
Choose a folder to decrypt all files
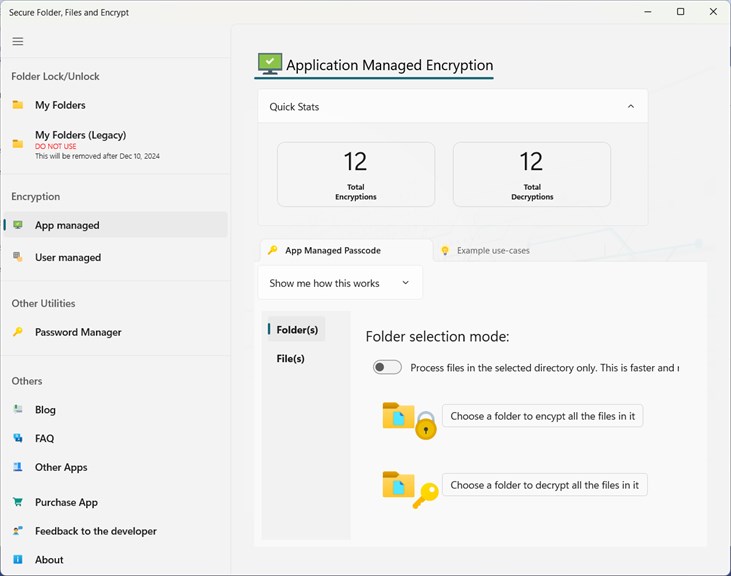(545, 485)
